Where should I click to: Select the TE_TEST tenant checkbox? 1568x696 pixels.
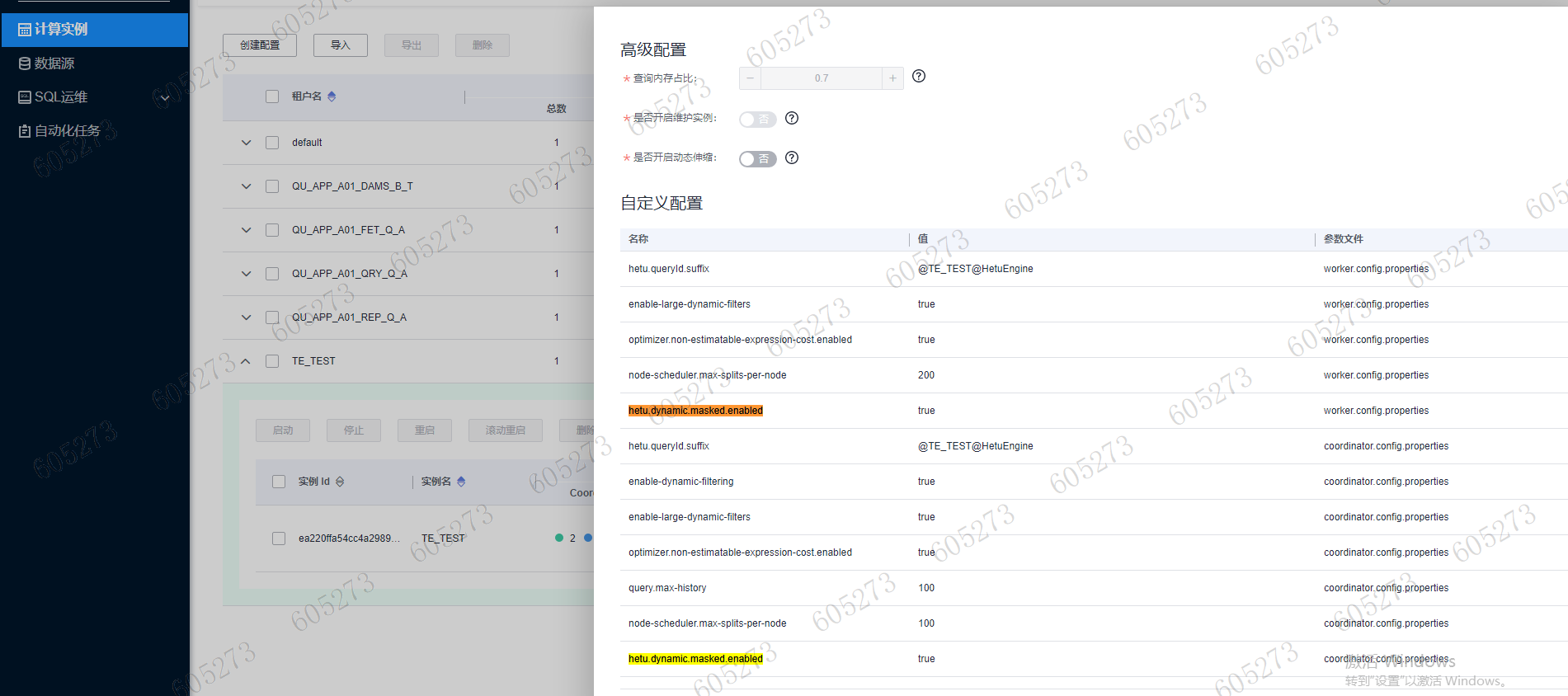[x=272, y=361]
